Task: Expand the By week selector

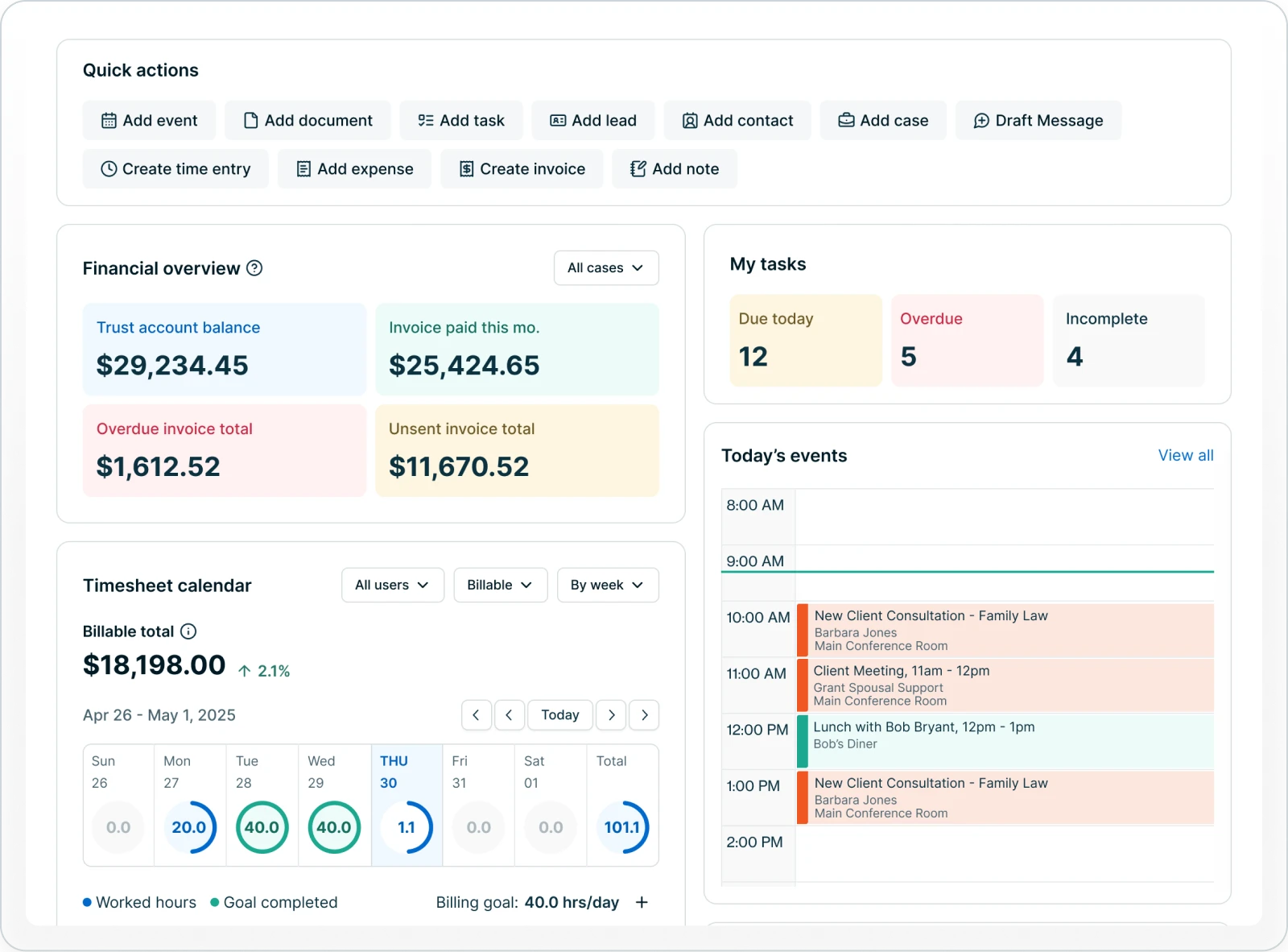Action: (x=608, y=585)
